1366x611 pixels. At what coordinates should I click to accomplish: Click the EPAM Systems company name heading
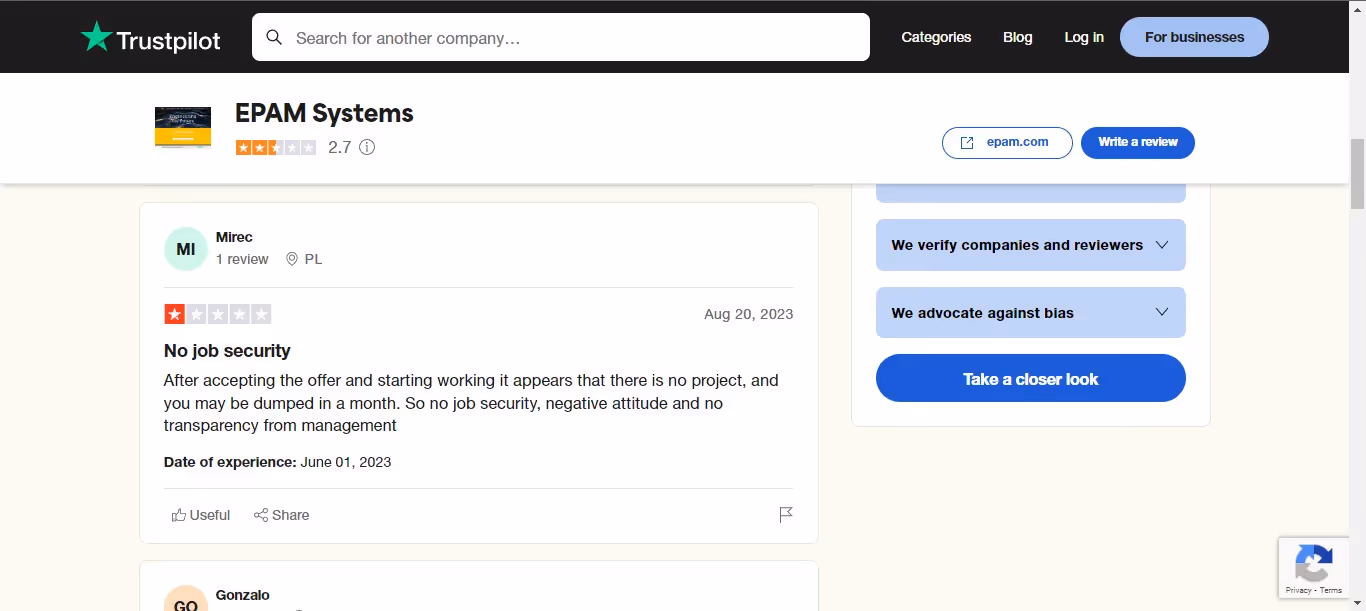(324, 113)
